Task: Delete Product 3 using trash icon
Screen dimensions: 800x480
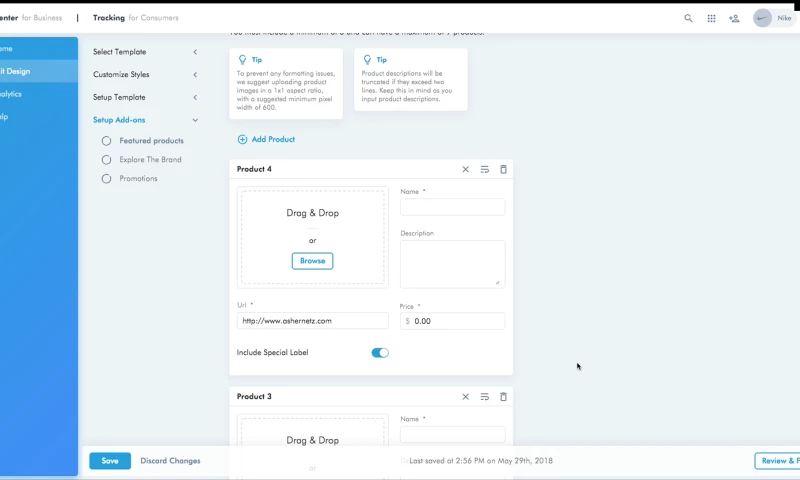Action: click(503, 396)
